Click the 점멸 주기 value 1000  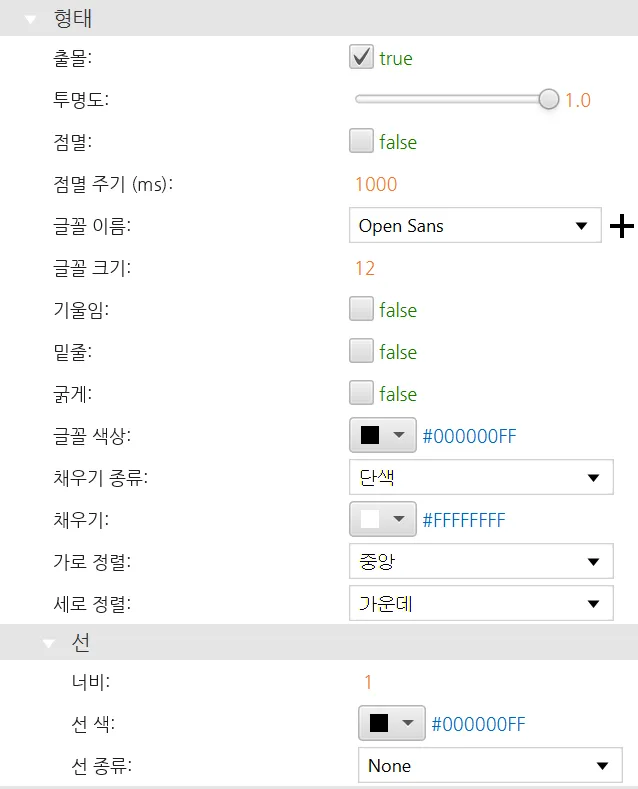pos(376,184)
